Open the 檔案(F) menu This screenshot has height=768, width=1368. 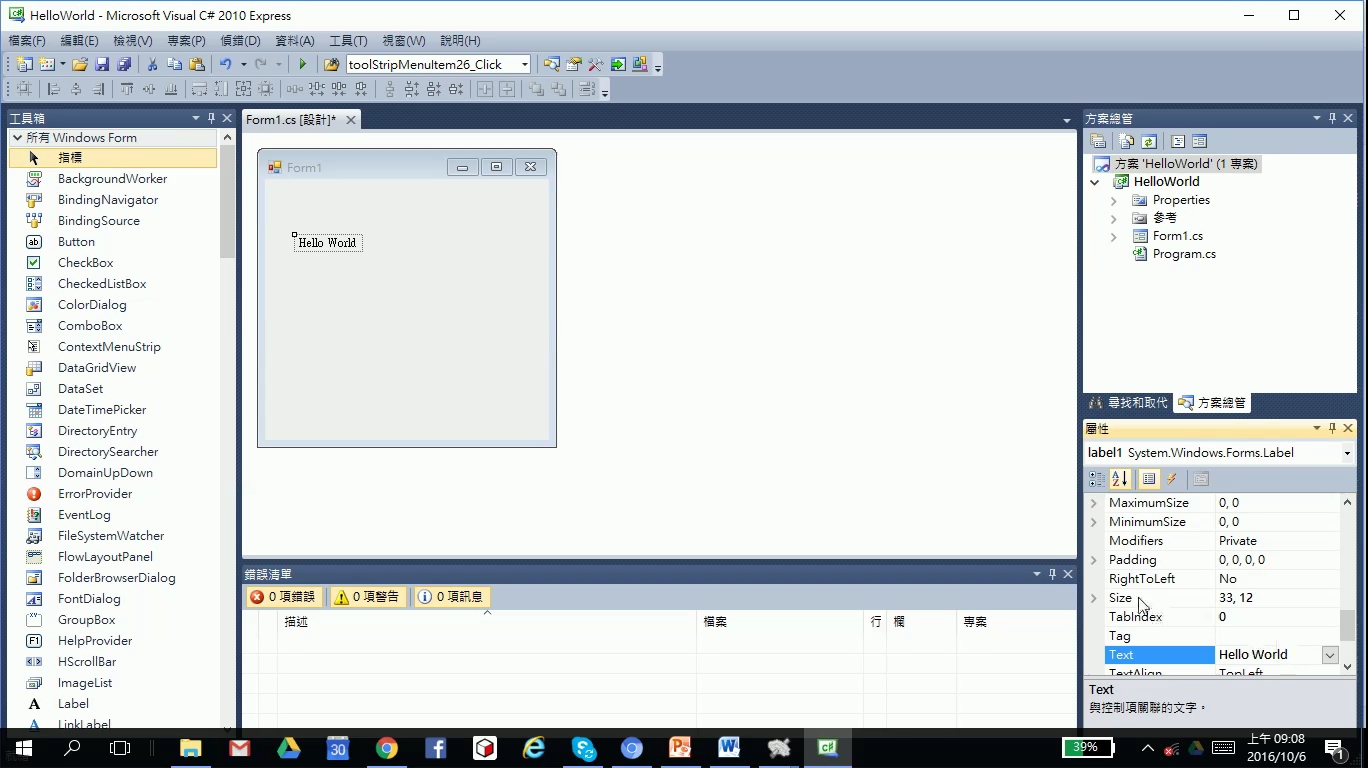(x=27, y=41)
